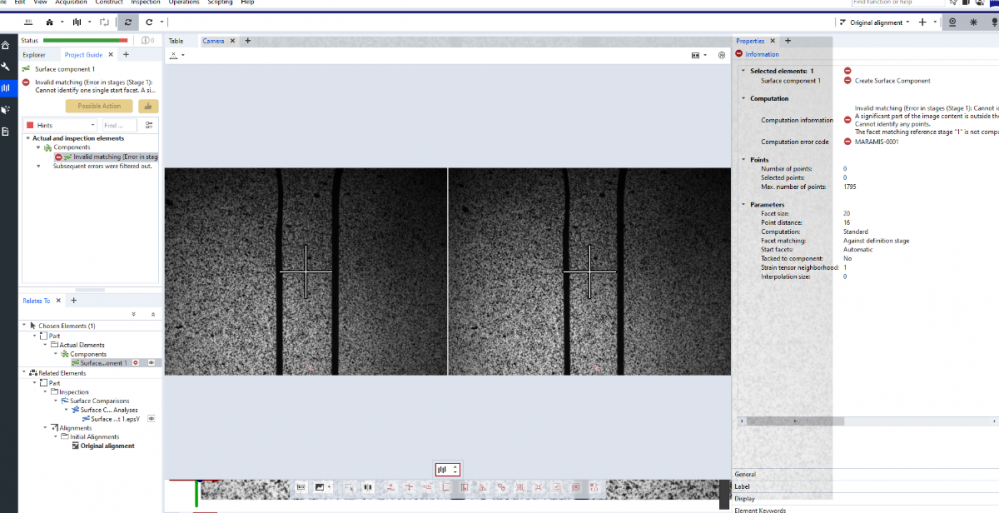Image resolution: width=999 pixels, height=513 pixels.
Task: Open the hint list options icon next to Find
Action: click(x=148, y=125)
